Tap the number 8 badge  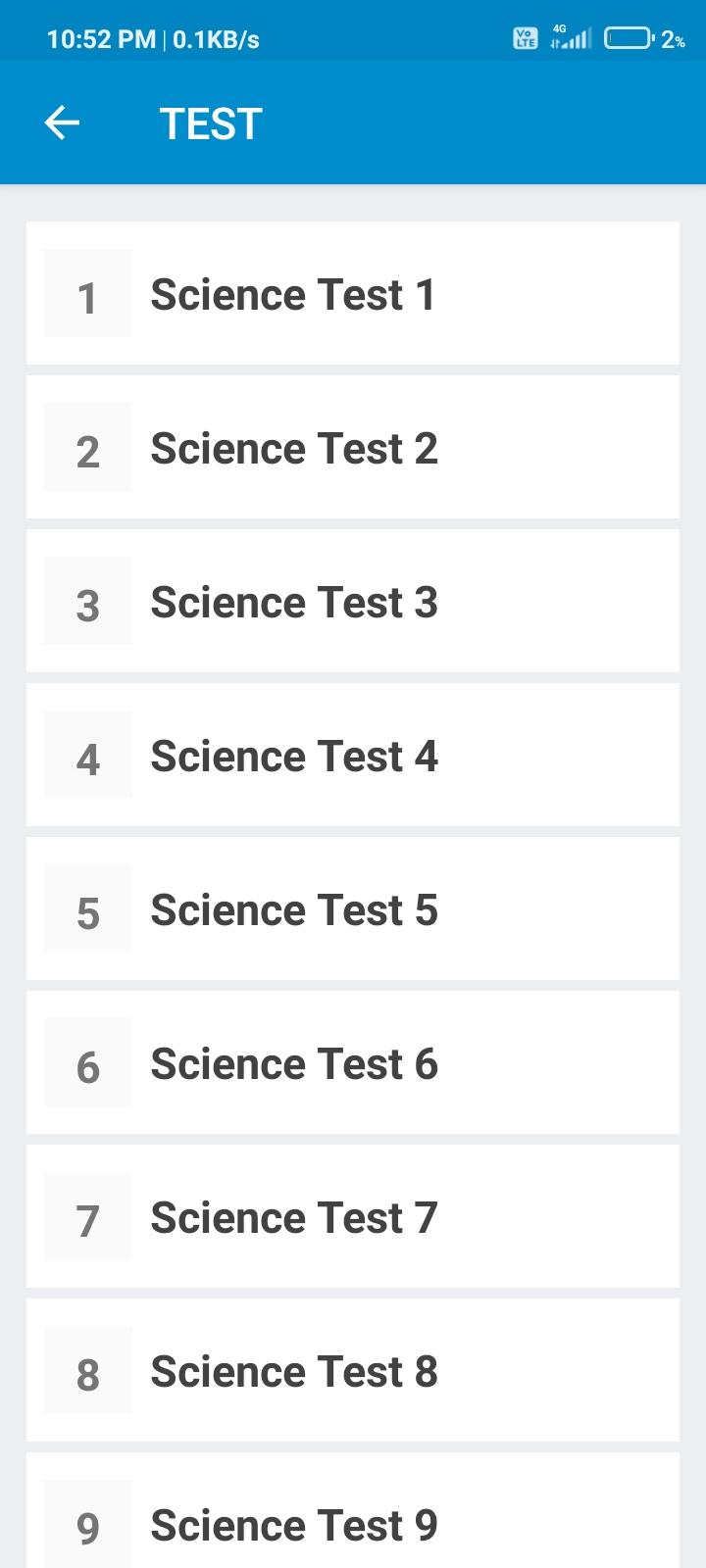click(88, 1371)
